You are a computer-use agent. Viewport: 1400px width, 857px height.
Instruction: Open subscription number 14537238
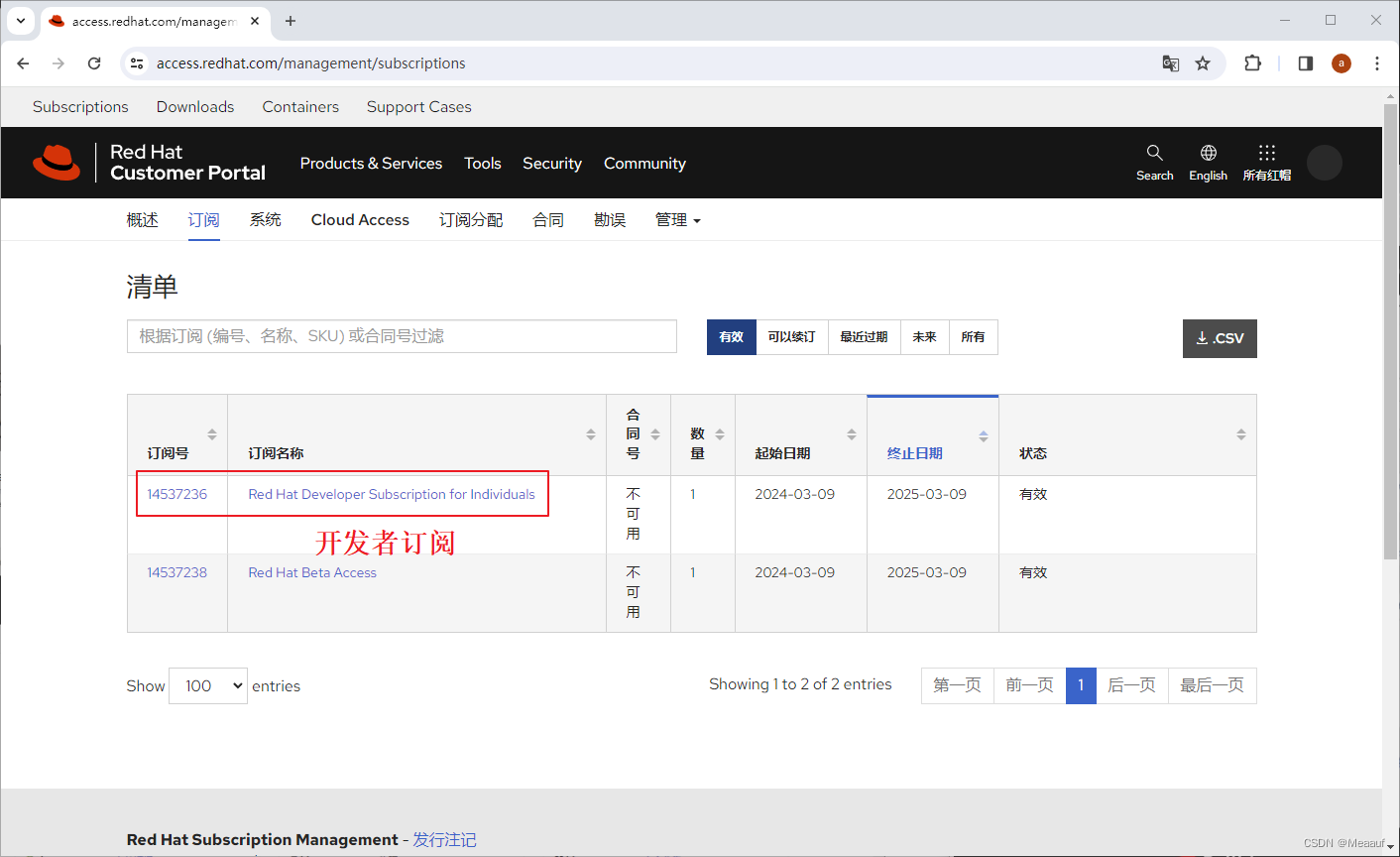[177, 572]
